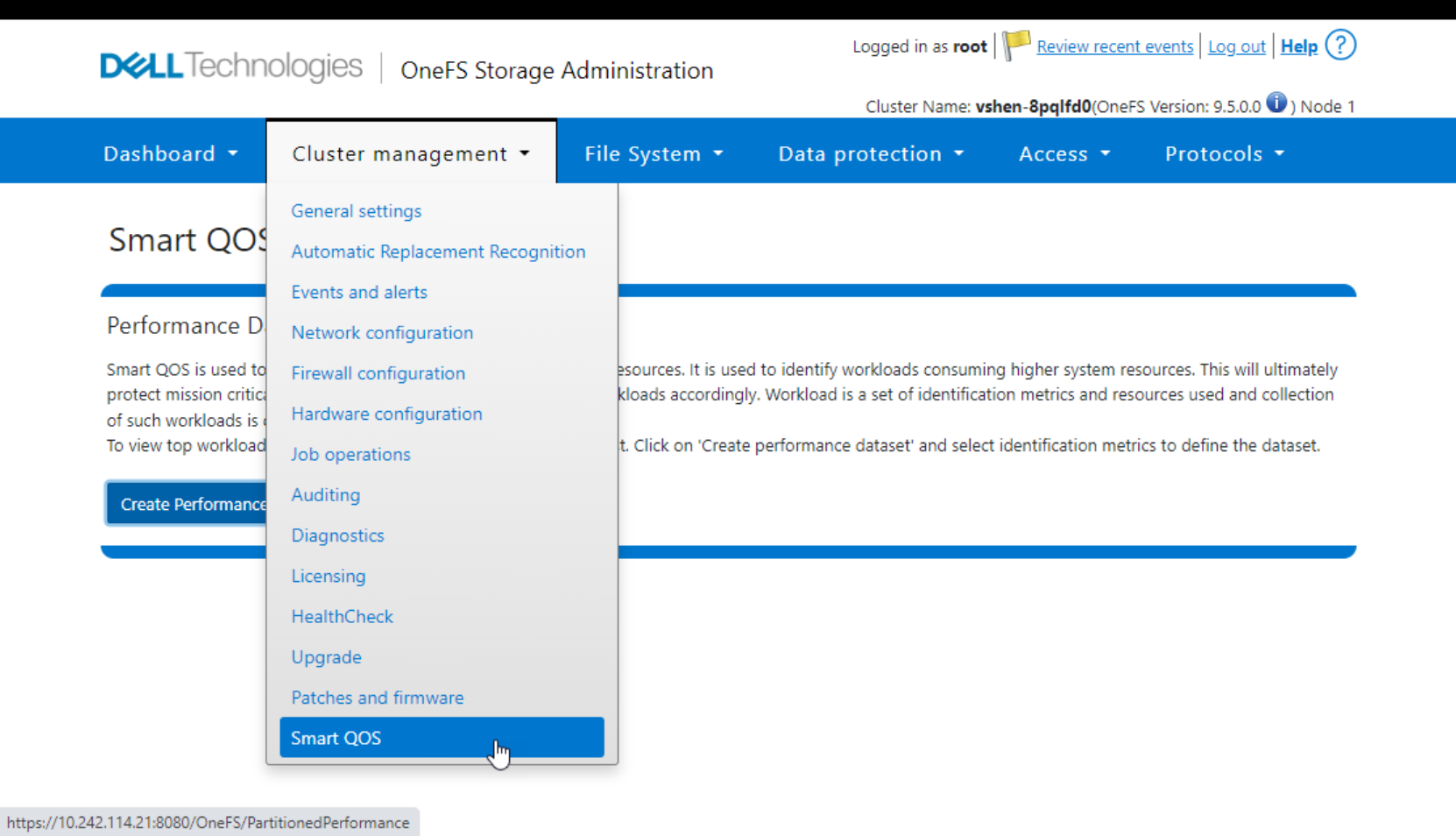The width and height of the screenshot is (1456, 836).
Task: Choose Licensing menu entry
Action: (329, 576)
